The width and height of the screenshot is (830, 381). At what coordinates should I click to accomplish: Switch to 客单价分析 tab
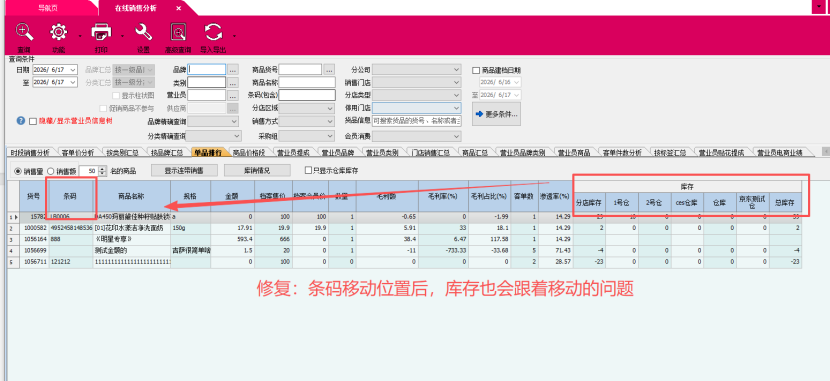pos(77,152)
